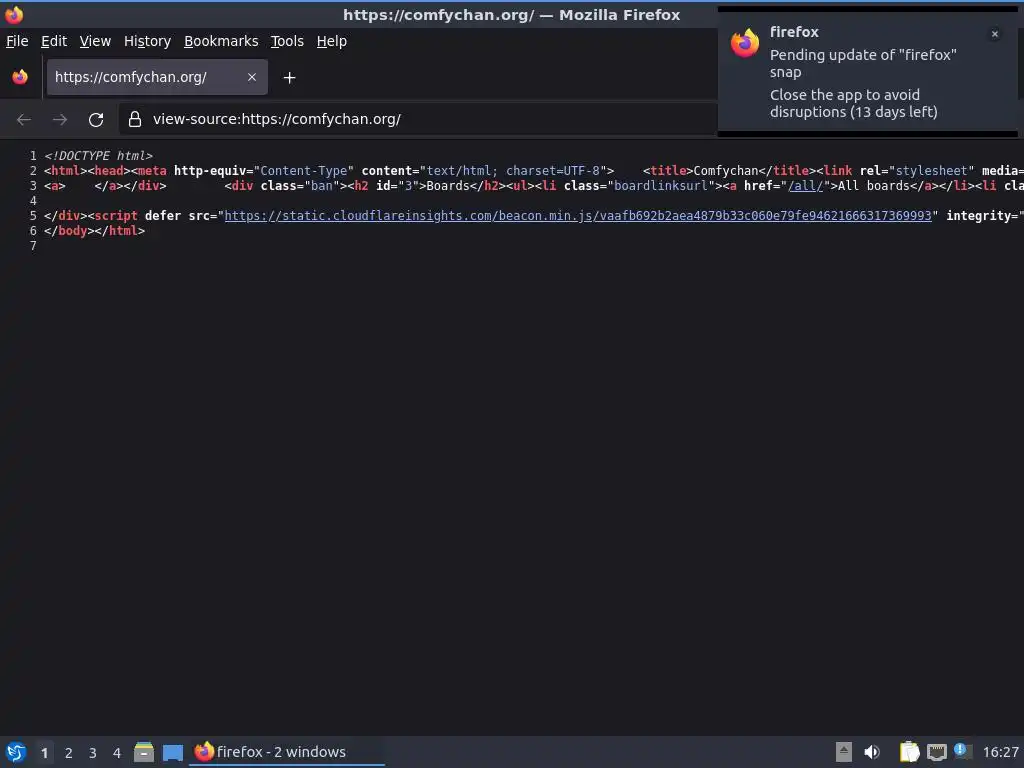Click the "Boards" heading text in source line 3
The height and width of the screenshot is (768, 1024).
click(x=447, y=185)
